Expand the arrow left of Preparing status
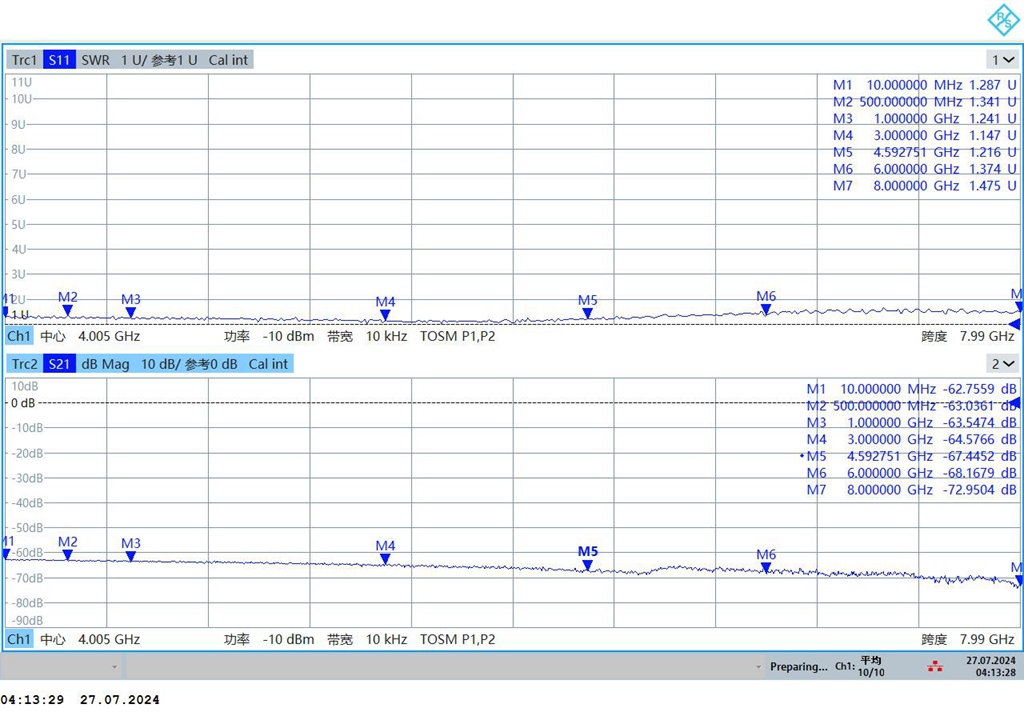The height and width of the screenshot is (720, 1024). point(760,667)
